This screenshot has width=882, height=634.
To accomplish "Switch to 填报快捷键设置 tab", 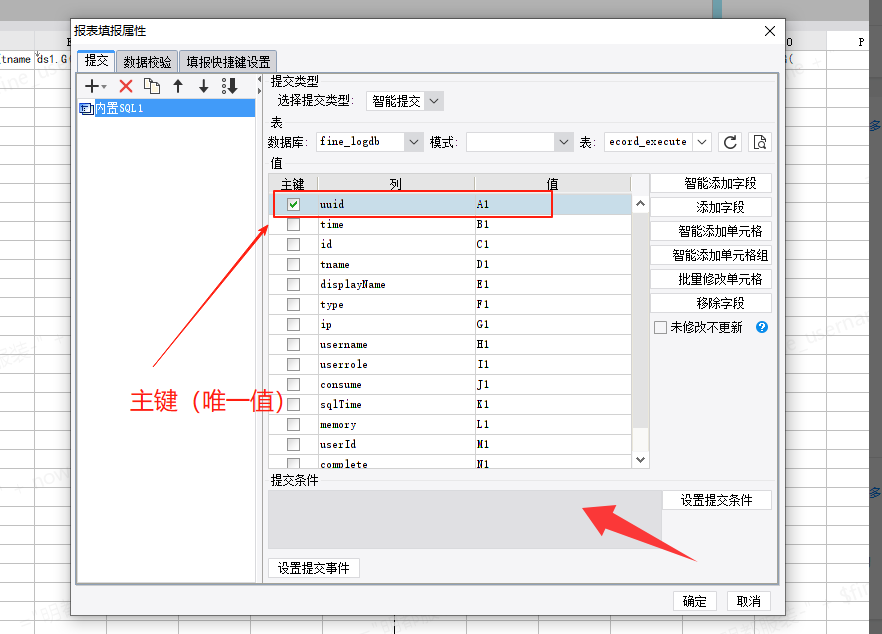I will click(228, 61).
